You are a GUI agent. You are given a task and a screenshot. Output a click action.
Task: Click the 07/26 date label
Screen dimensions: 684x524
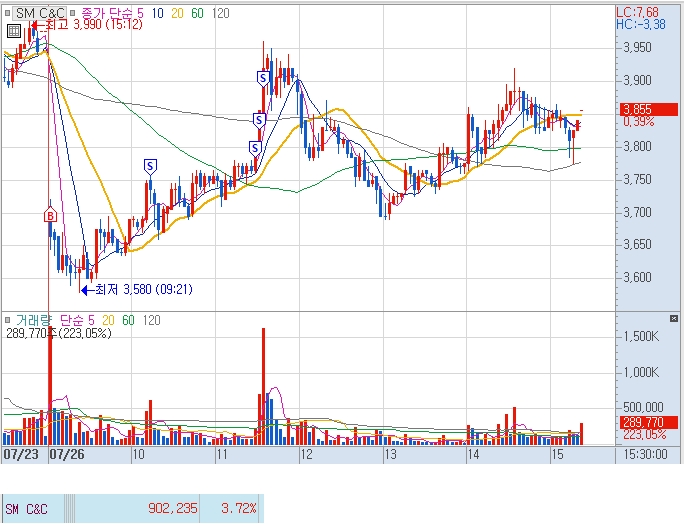[67, 454]
